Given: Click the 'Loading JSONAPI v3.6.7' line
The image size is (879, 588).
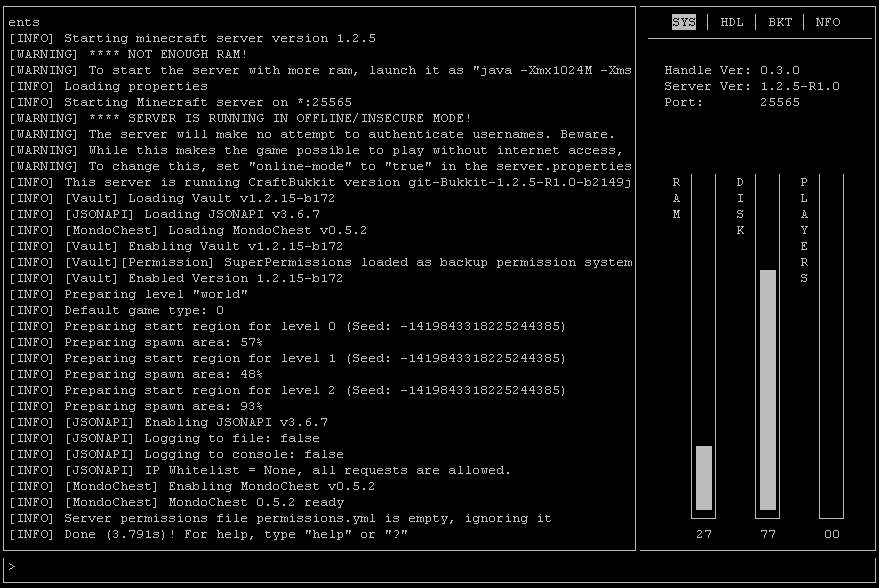Looking at the screenshot, I should (x=164, y=214).
